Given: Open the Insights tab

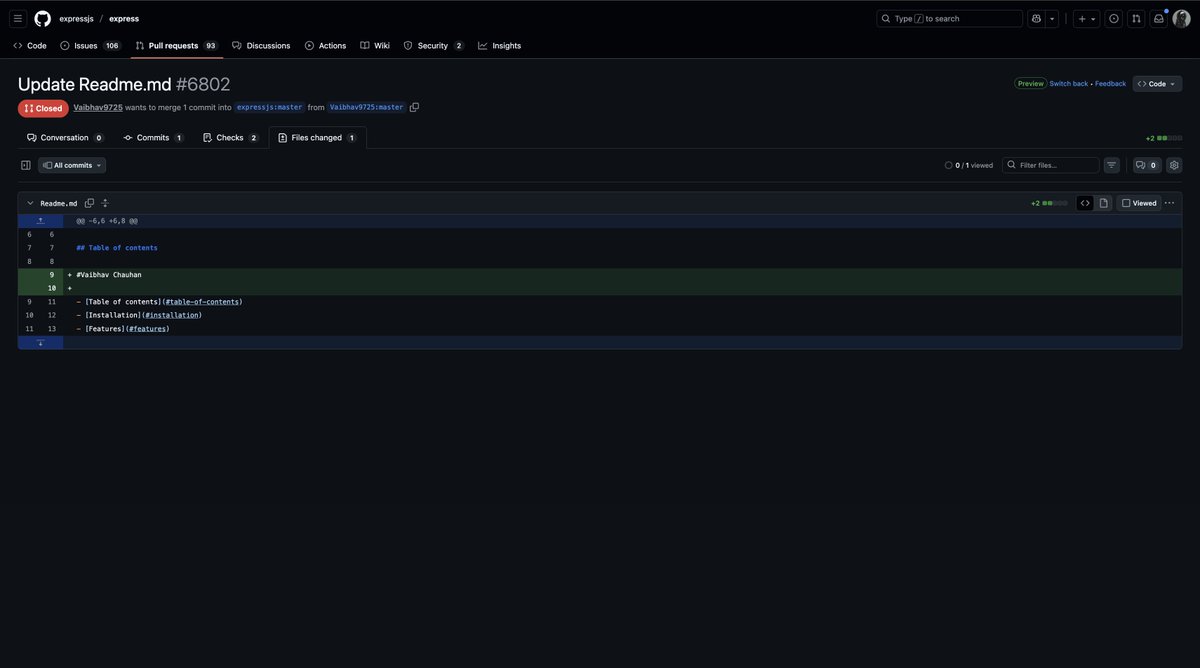Looking at the screenshot, I should (x=499, y=45).
